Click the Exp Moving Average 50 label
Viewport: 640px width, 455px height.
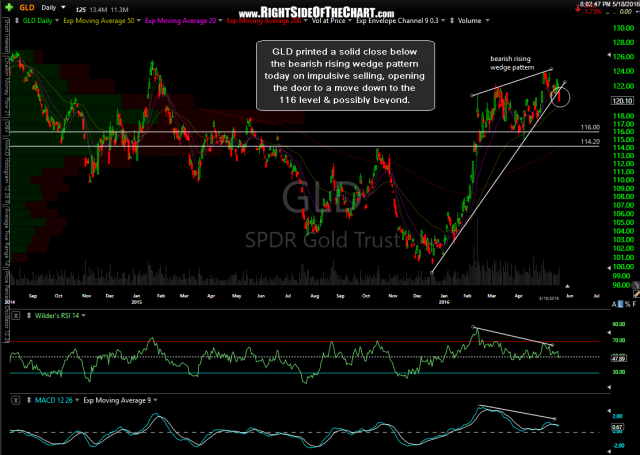(99, 20)
